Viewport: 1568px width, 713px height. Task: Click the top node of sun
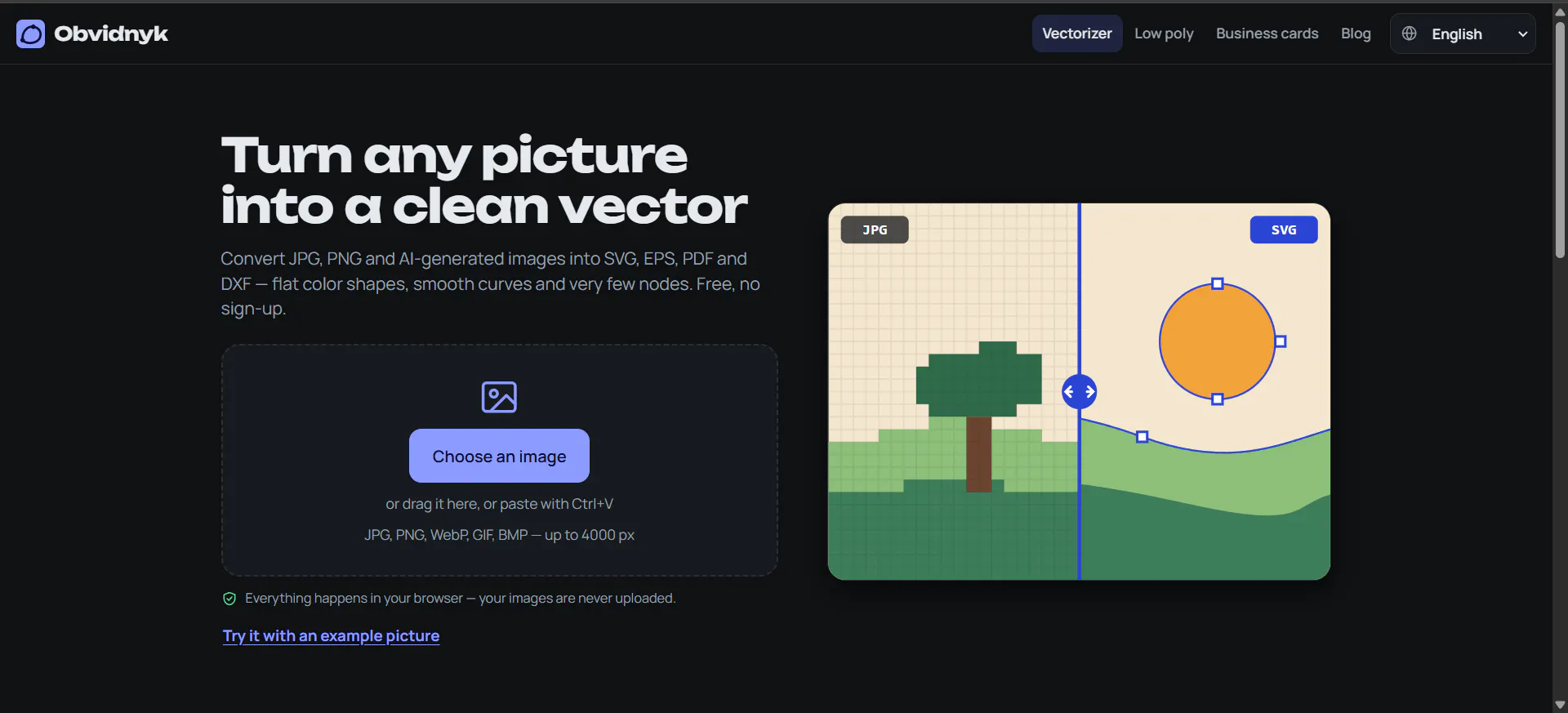(1218, 284)
